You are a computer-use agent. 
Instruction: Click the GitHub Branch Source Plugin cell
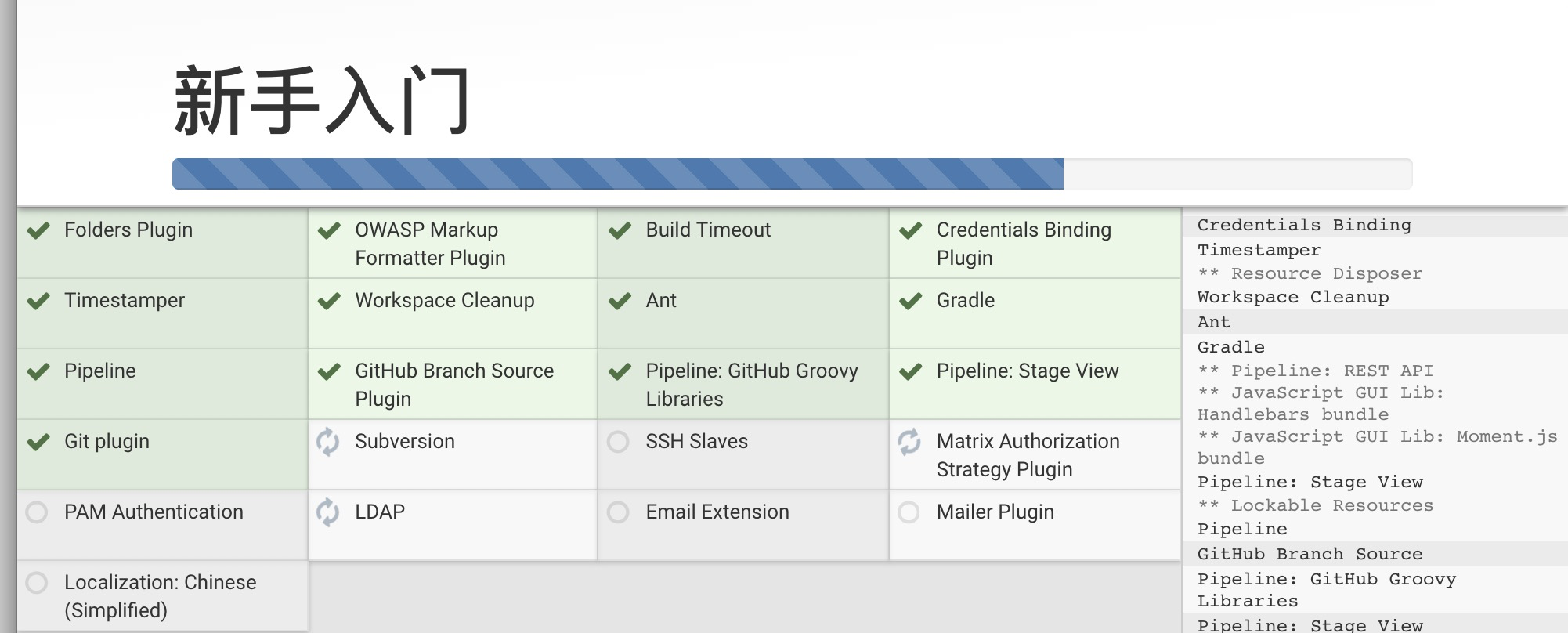coord(453,384)
